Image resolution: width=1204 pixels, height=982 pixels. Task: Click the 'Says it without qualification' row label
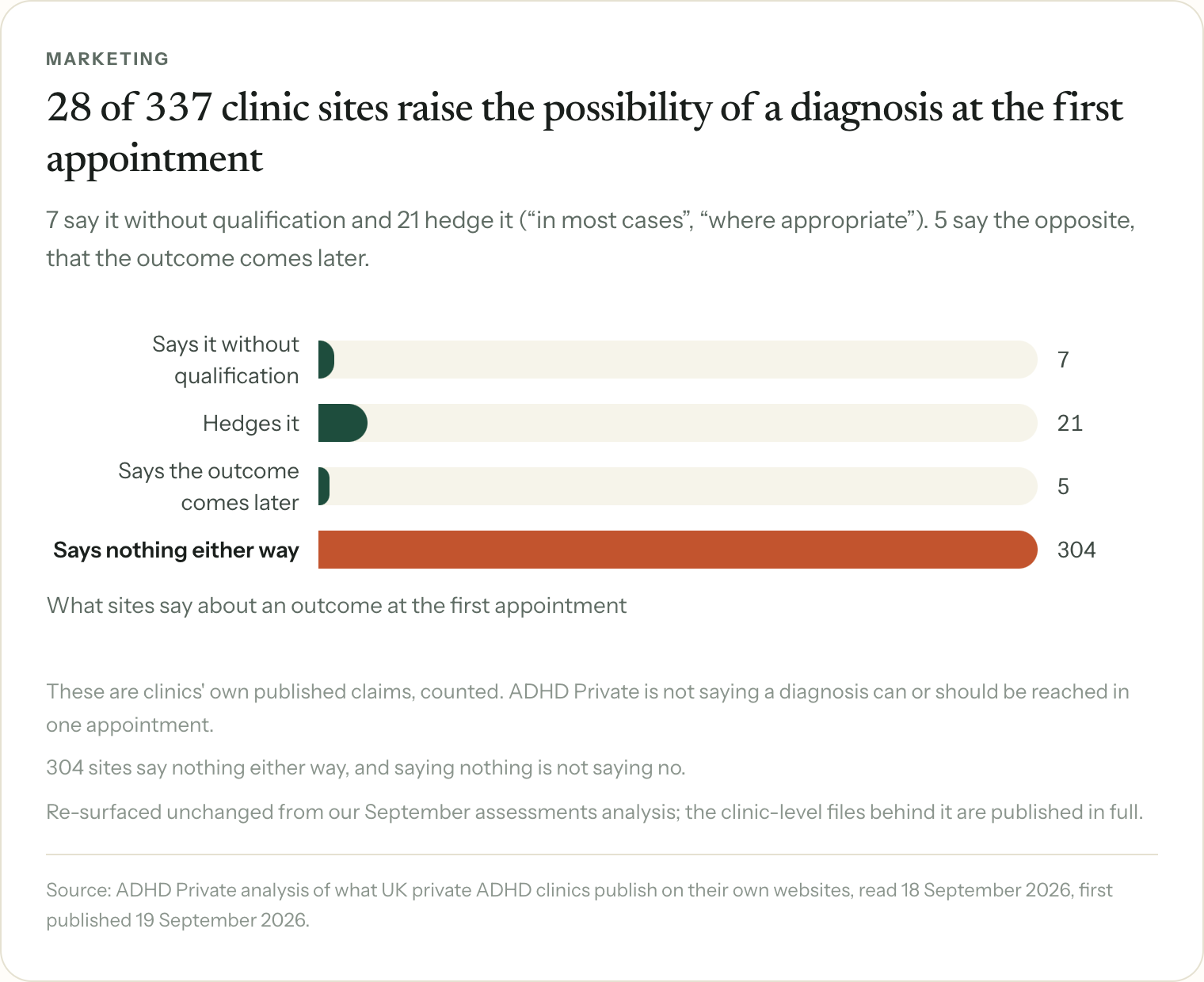(x=226, y=360)
